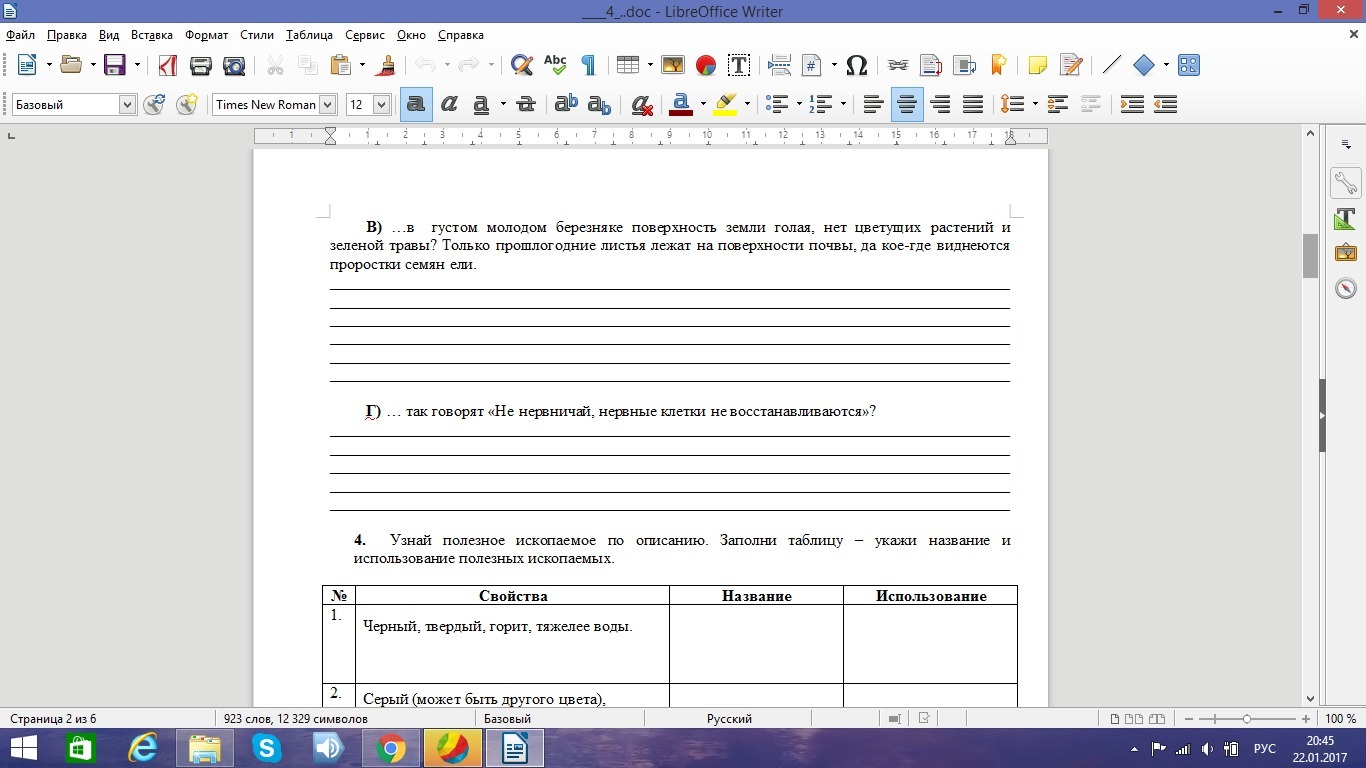
Task: Expand the Times New Roman font dropdown
Action: [327, 105]
